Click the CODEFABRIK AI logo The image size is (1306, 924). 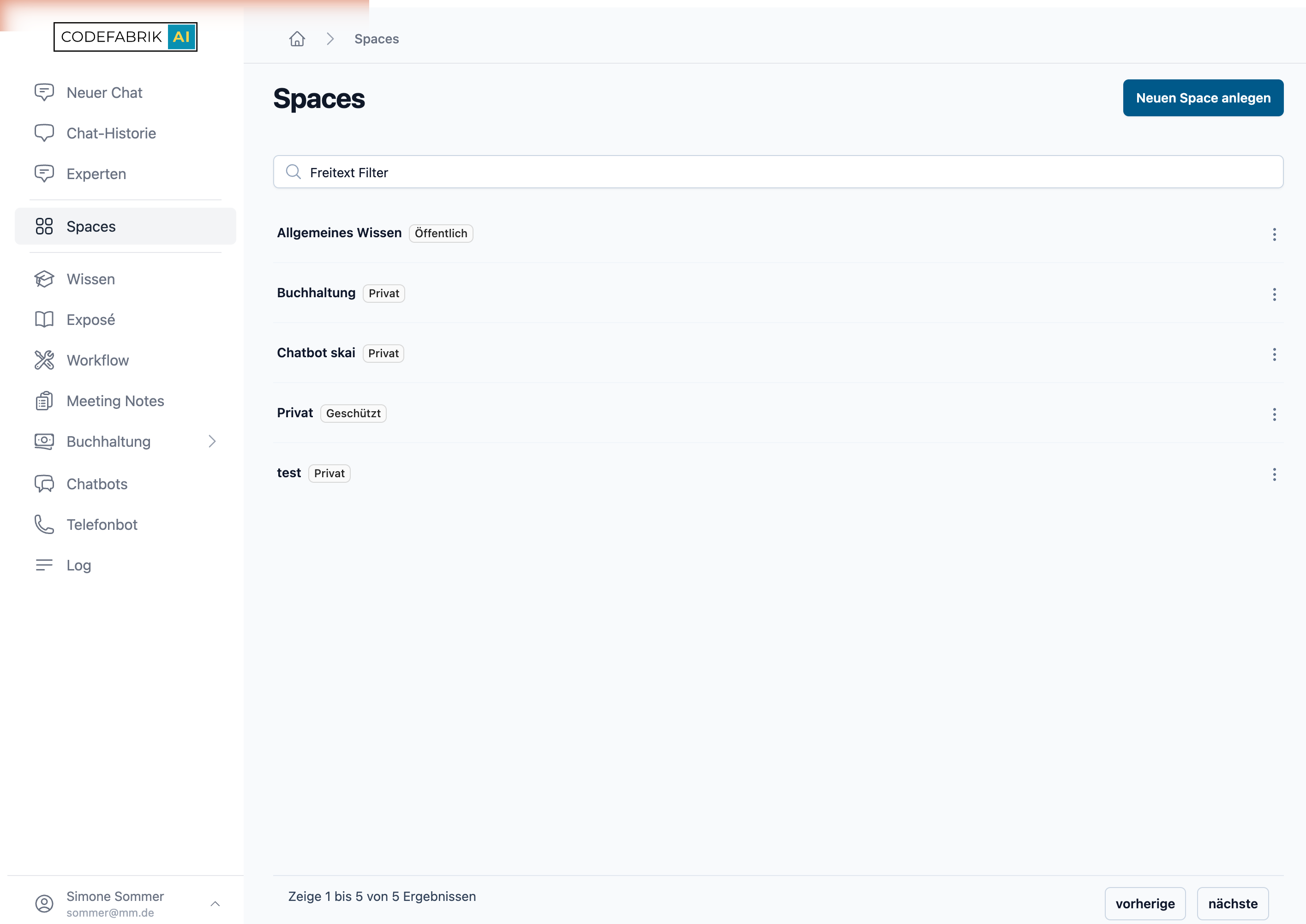tap(125, 37)
